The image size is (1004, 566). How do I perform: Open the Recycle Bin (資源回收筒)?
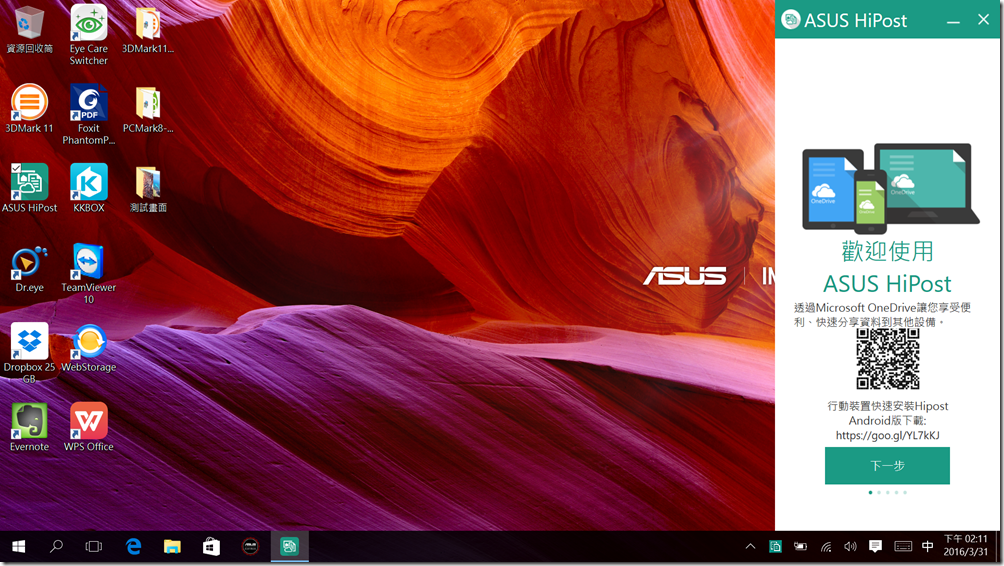pos(29,24)
